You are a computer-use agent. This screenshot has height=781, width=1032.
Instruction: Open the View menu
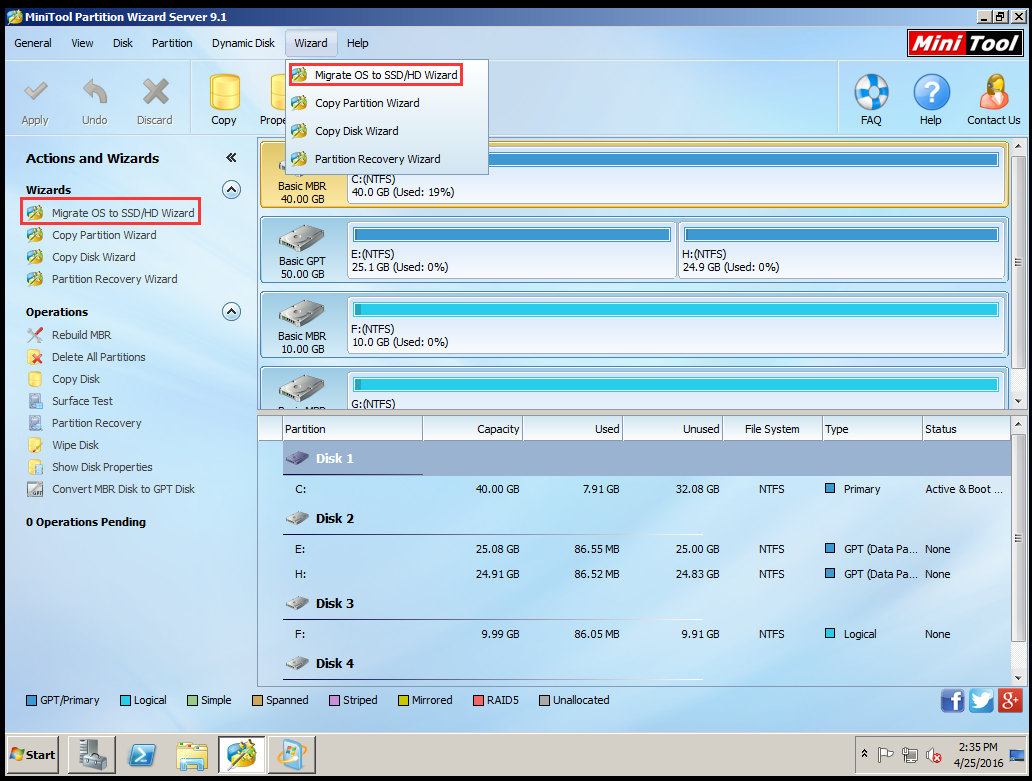(x=82, y=43)
